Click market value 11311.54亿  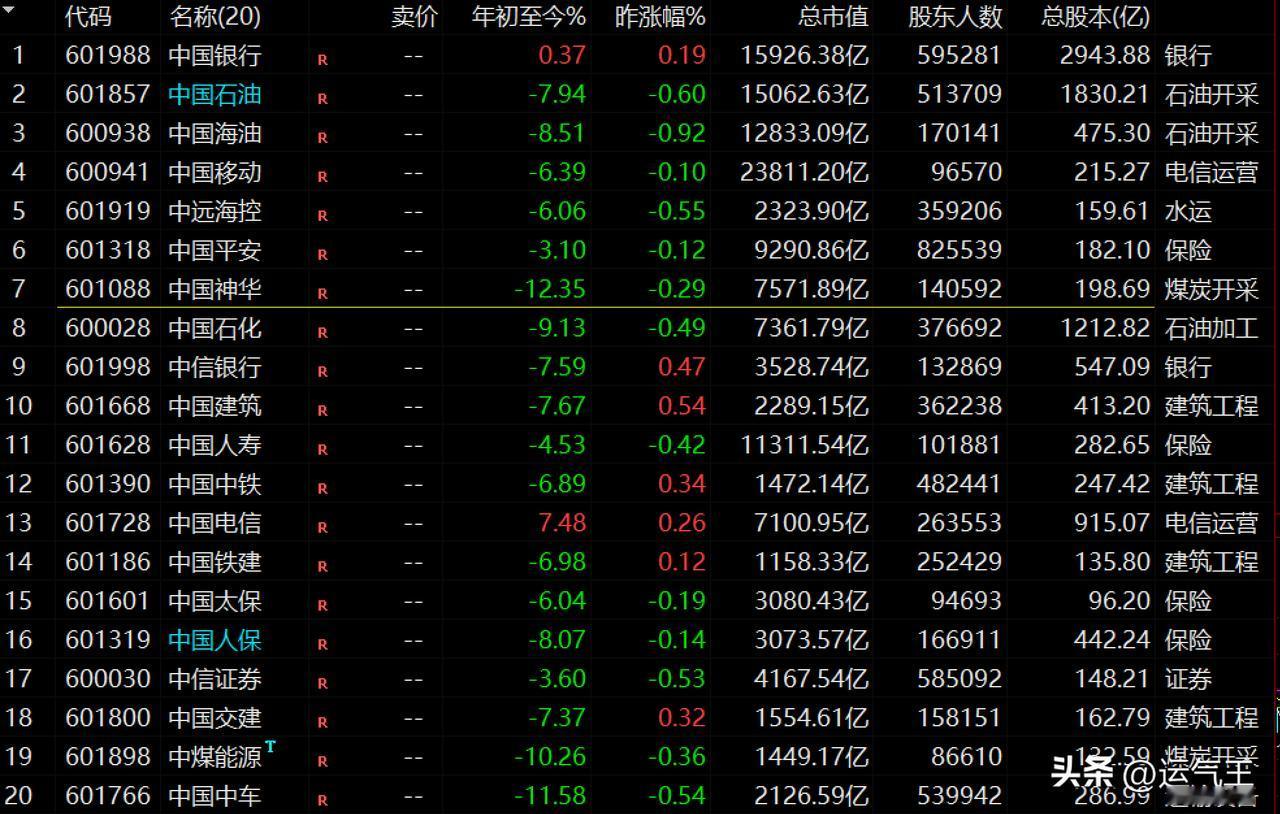click(x=805, y=445)
